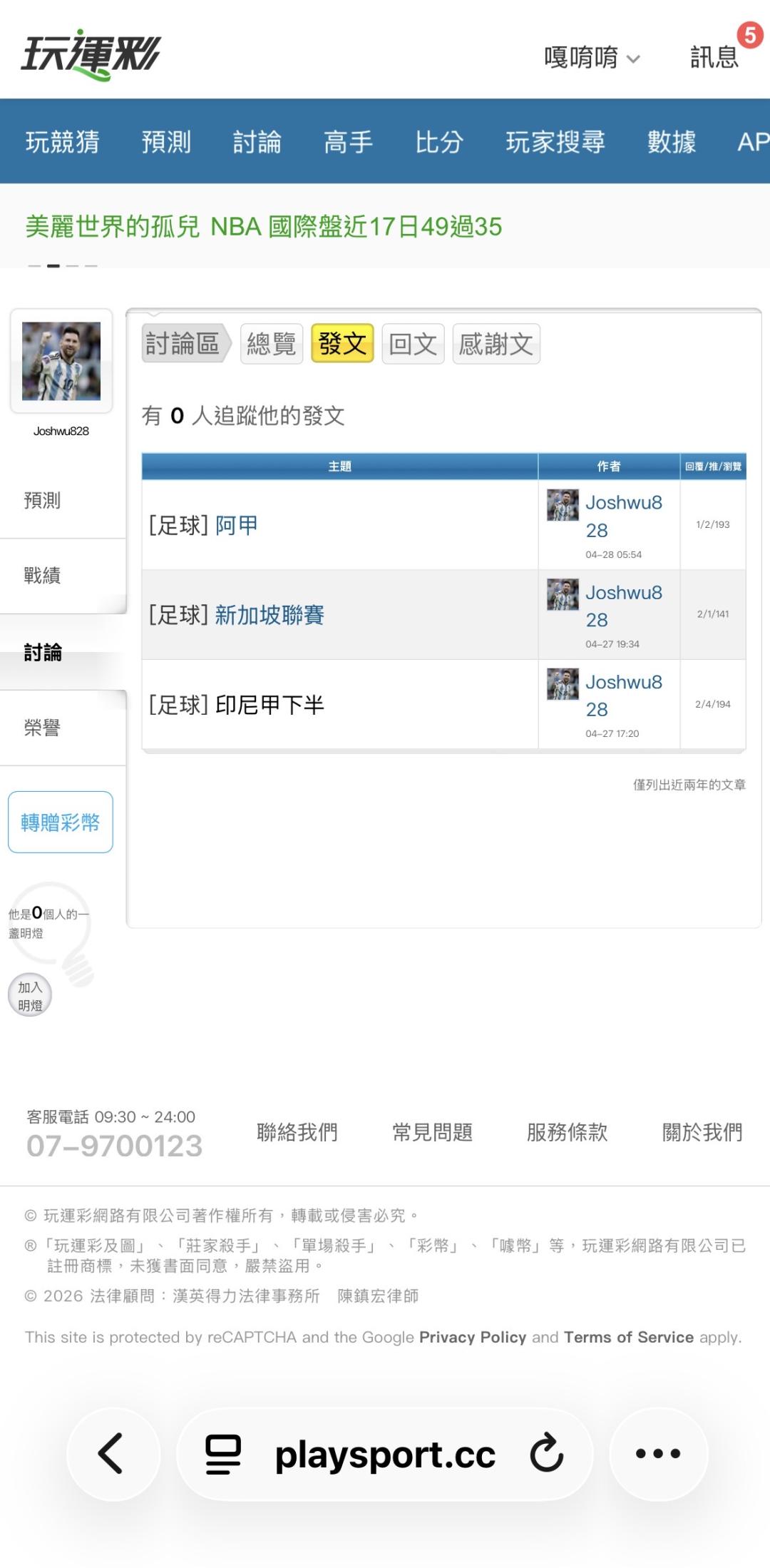The width and height of the screenshot is (770, 1568).
Task: Open the 阿甲 football post
Action: (x=237, y=525)
